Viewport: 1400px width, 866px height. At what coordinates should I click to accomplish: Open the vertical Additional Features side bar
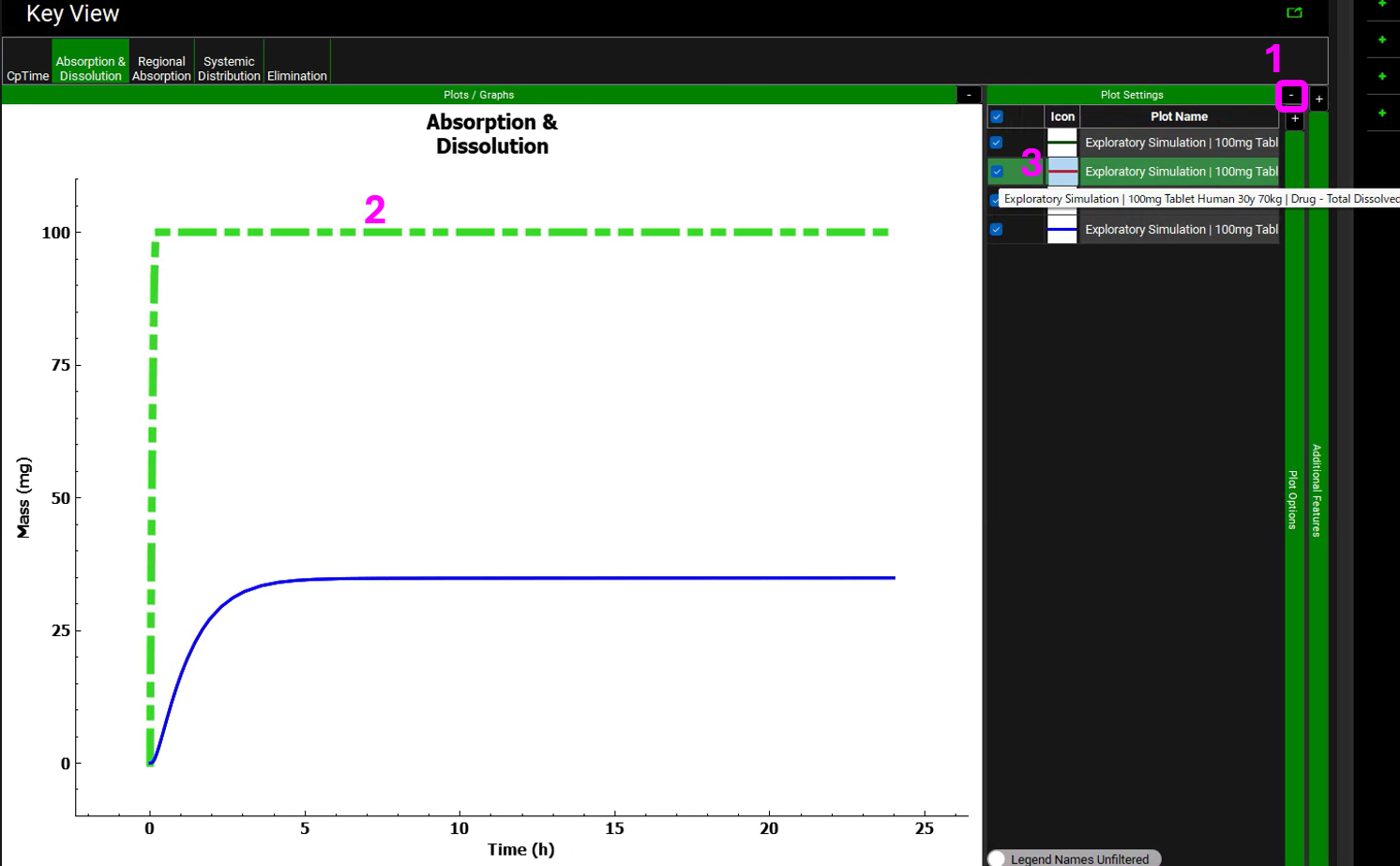(1317, 490)
